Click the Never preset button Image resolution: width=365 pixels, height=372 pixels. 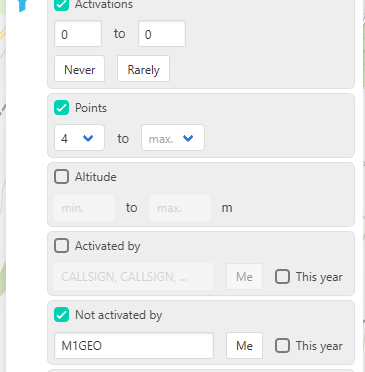80,69
